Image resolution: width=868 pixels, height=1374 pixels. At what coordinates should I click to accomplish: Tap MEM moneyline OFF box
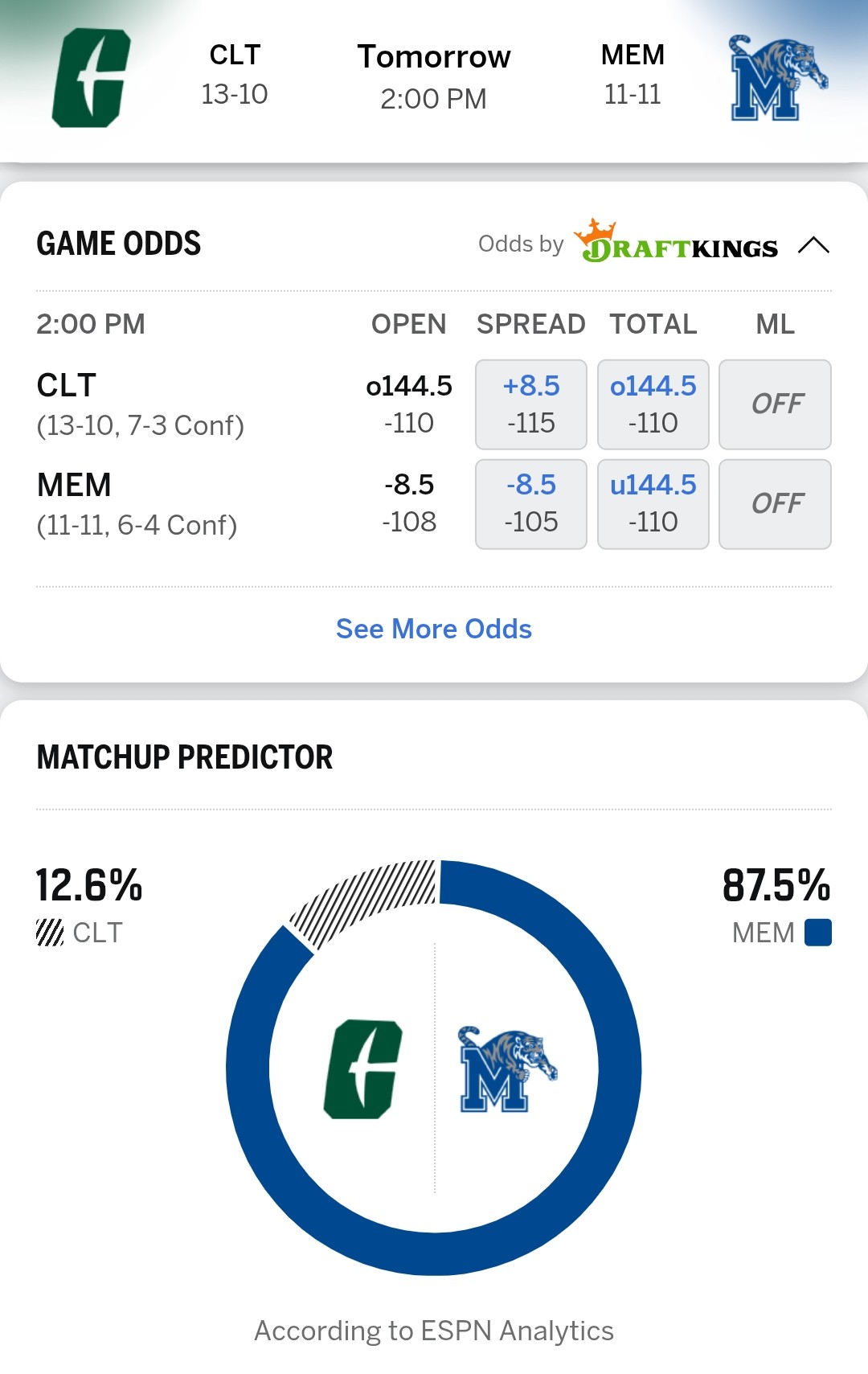(775, 504)
